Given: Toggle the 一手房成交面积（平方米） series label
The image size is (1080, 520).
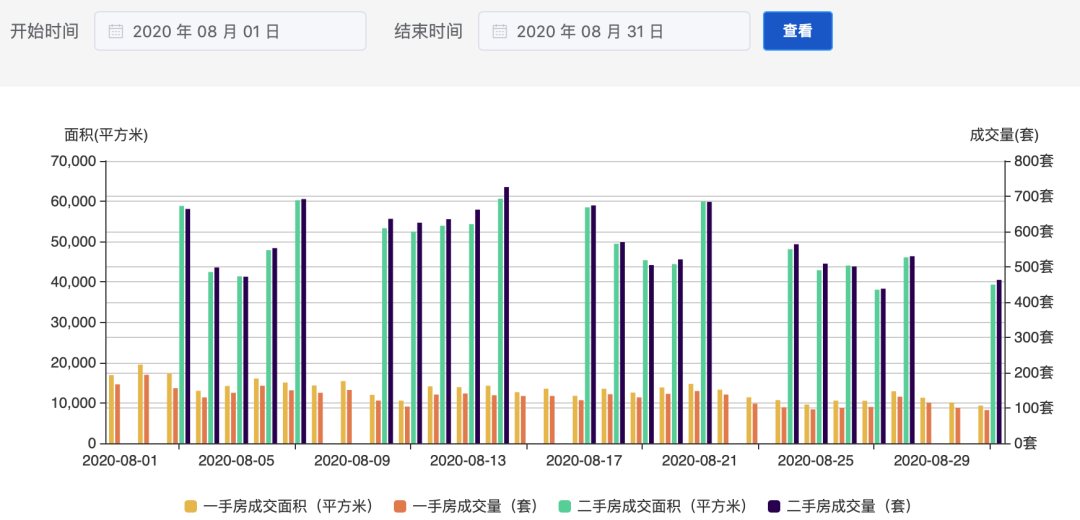Looking at the screenshot, I should tap(288, 506).
